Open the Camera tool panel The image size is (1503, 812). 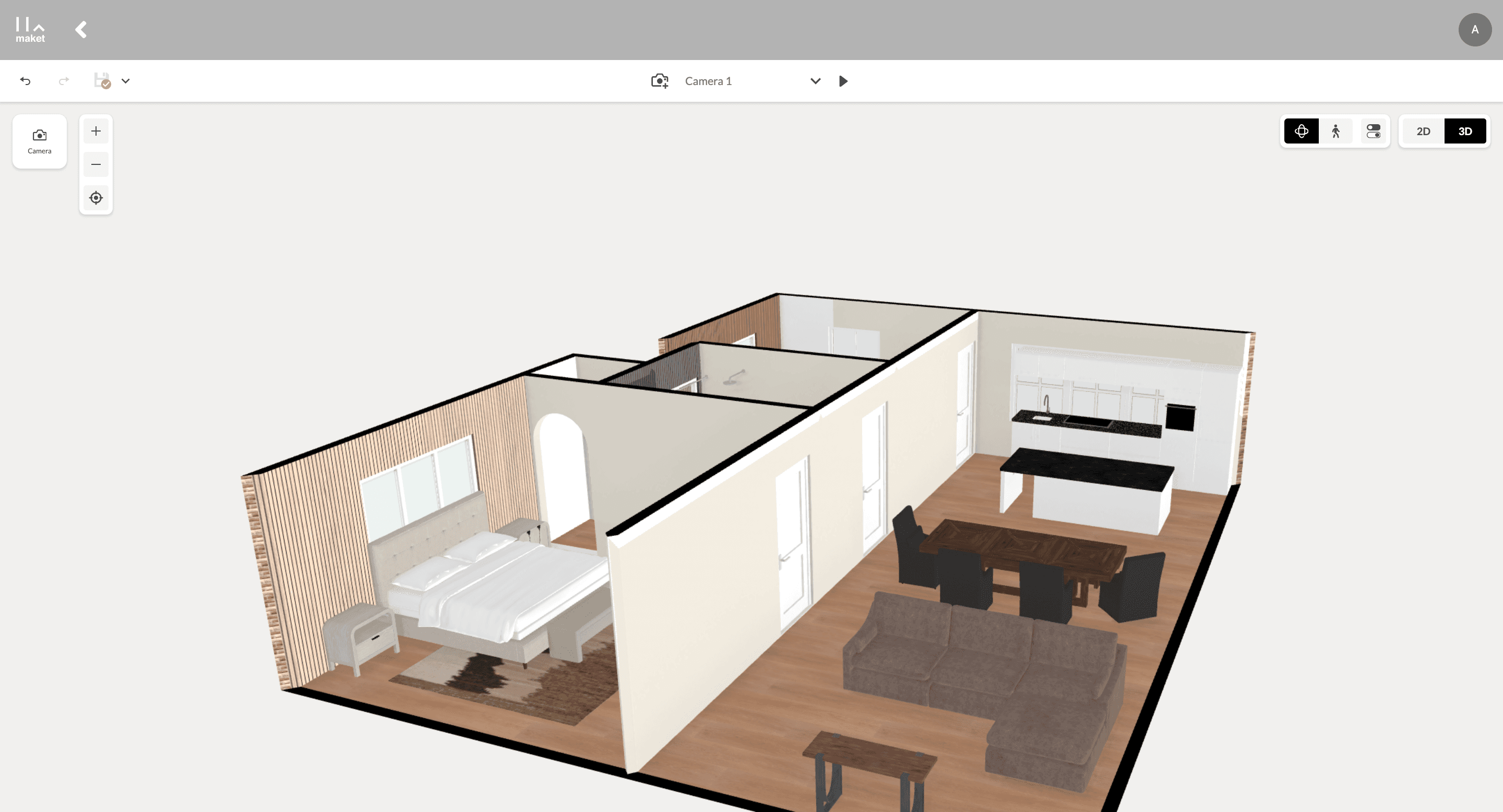[x=40, y=142]
